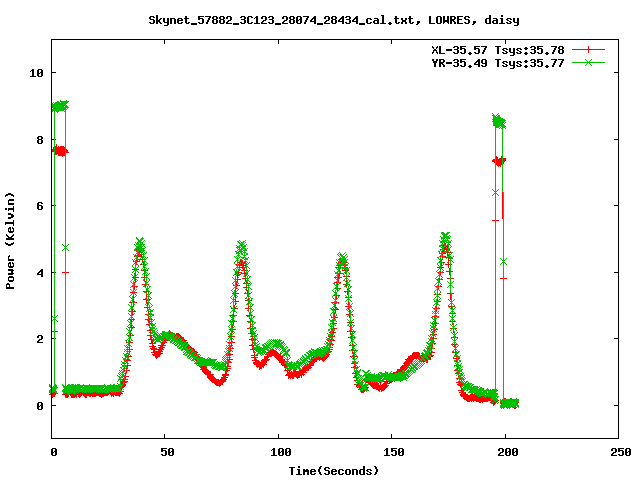Click the Time(Seconds) x-axis label
640x480 pixels.
pos(334,470)
